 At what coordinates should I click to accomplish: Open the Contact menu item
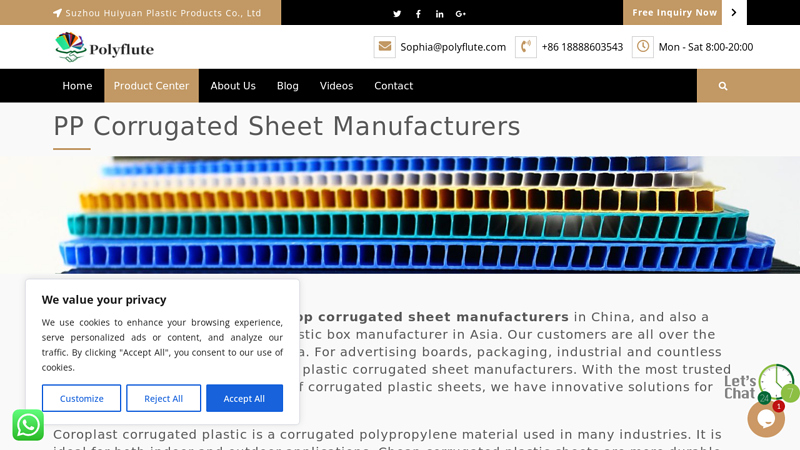coord(393,86)
